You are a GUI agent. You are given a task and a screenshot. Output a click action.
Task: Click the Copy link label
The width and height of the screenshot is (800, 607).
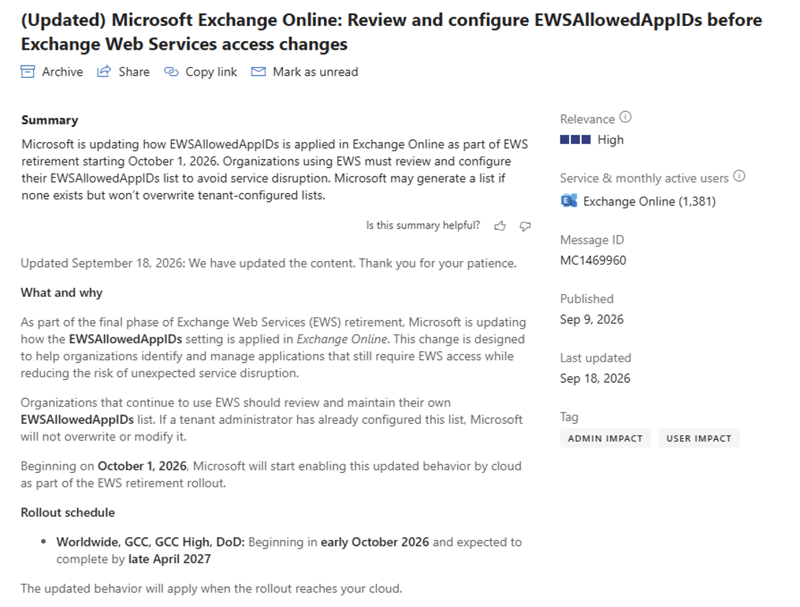[211, 72]
